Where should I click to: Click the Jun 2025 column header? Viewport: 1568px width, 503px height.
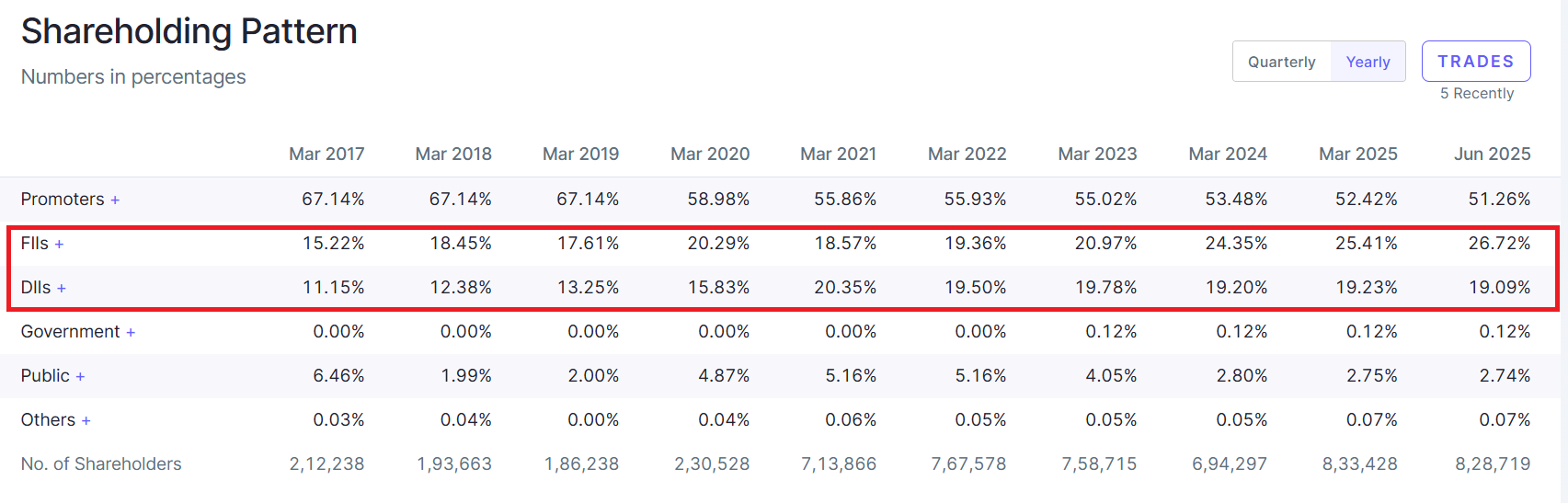(1492, 154)
